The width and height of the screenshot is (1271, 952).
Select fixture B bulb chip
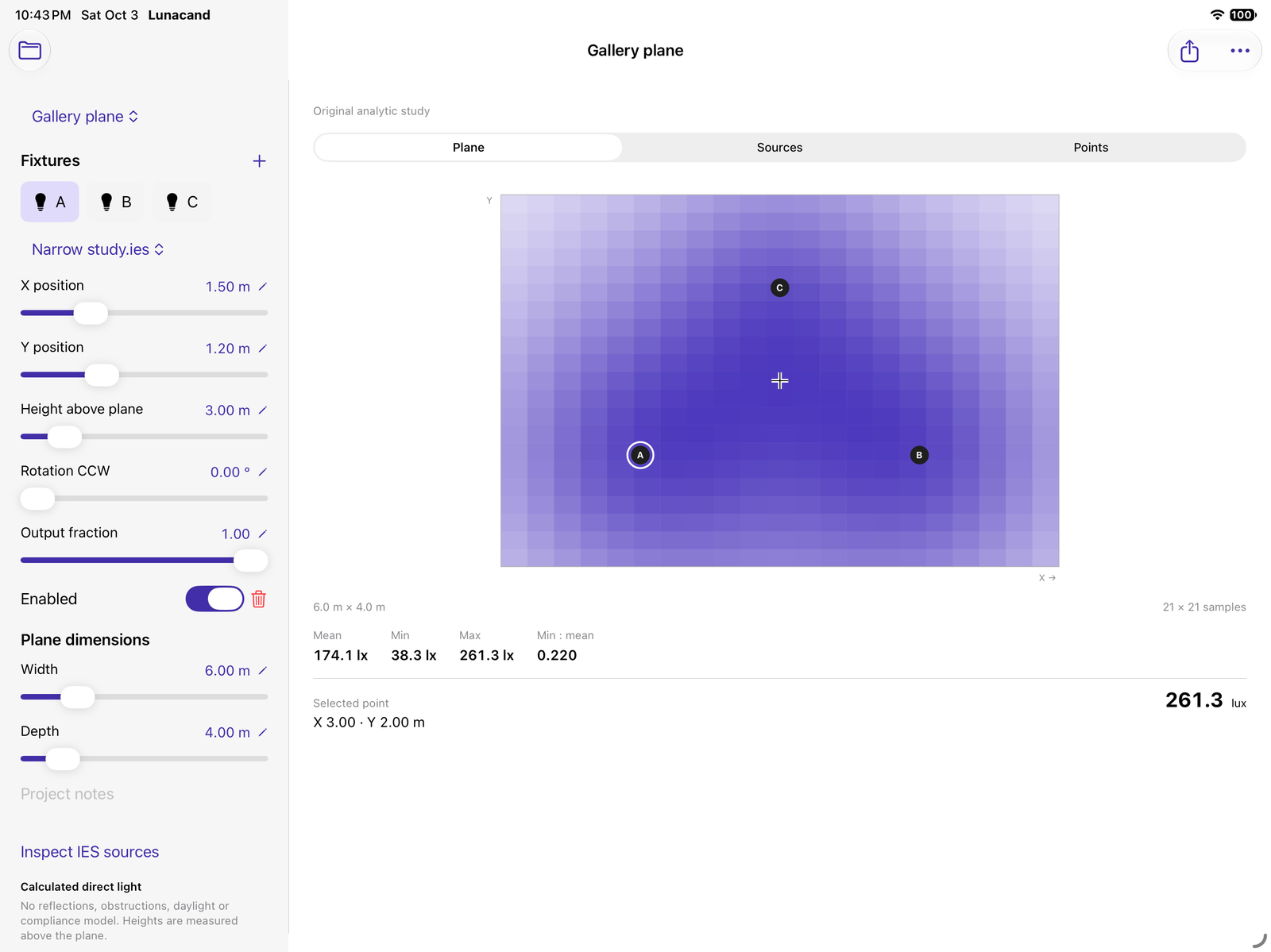[x=116, y=202]
